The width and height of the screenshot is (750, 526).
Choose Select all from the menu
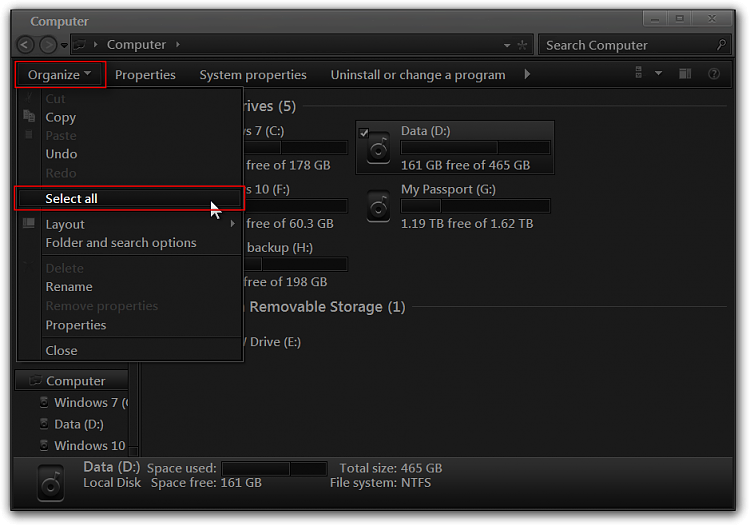point(129,198)
